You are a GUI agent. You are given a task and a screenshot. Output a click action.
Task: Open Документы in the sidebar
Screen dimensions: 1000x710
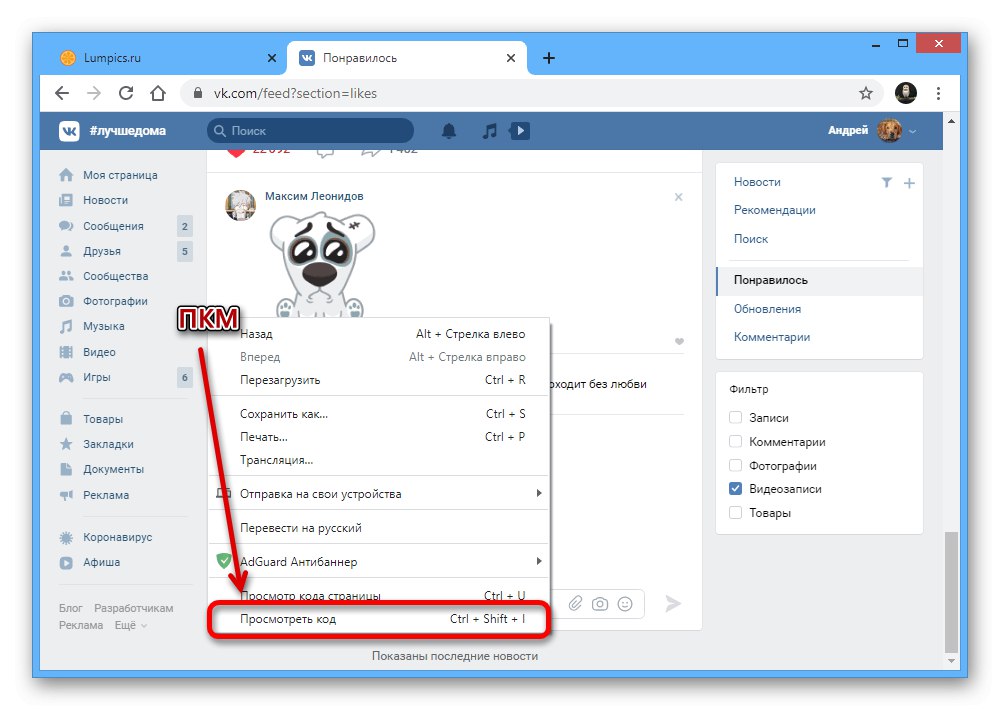(x=113, y=470)
